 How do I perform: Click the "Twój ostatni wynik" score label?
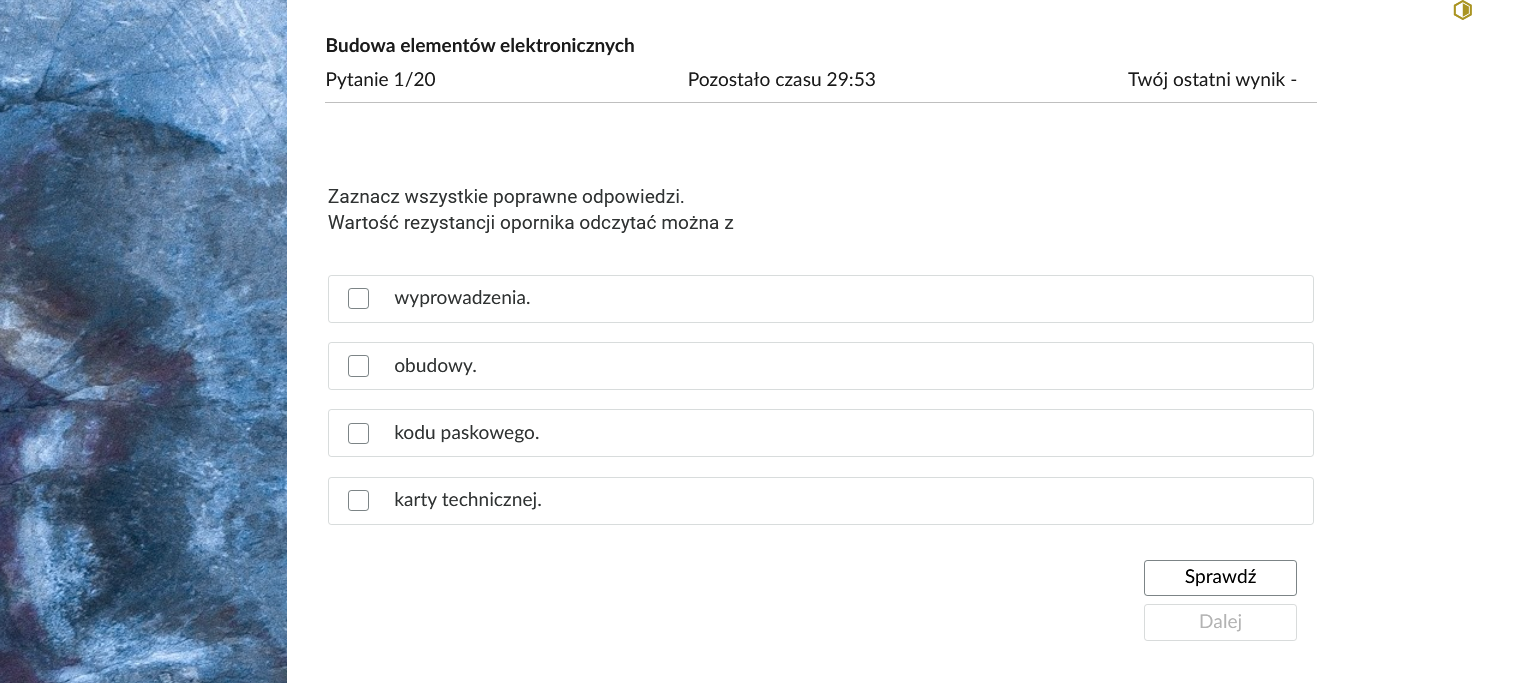point(1212,80)
